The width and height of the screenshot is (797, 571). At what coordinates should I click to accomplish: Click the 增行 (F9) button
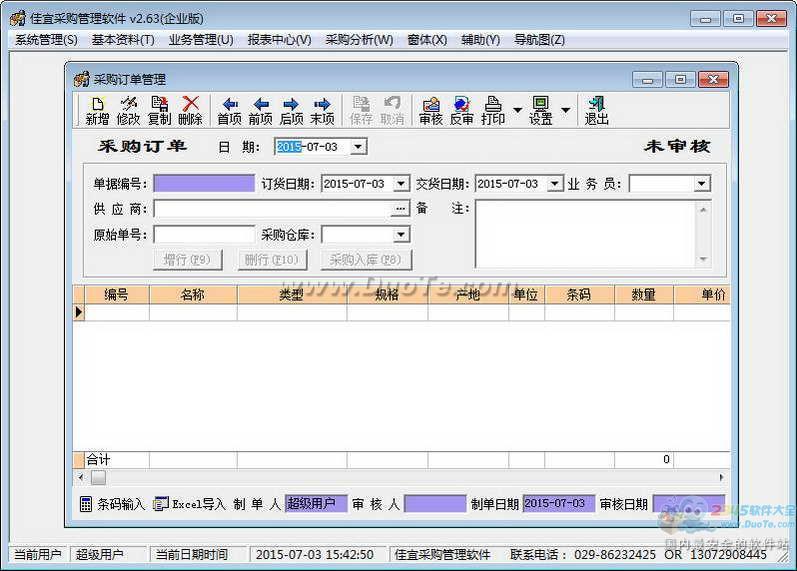click(188, 260)
